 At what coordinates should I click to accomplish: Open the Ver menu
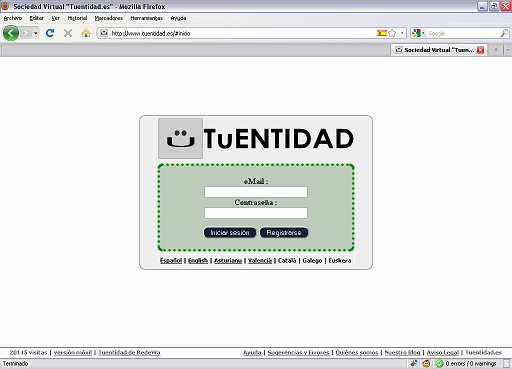pos(55,18)
